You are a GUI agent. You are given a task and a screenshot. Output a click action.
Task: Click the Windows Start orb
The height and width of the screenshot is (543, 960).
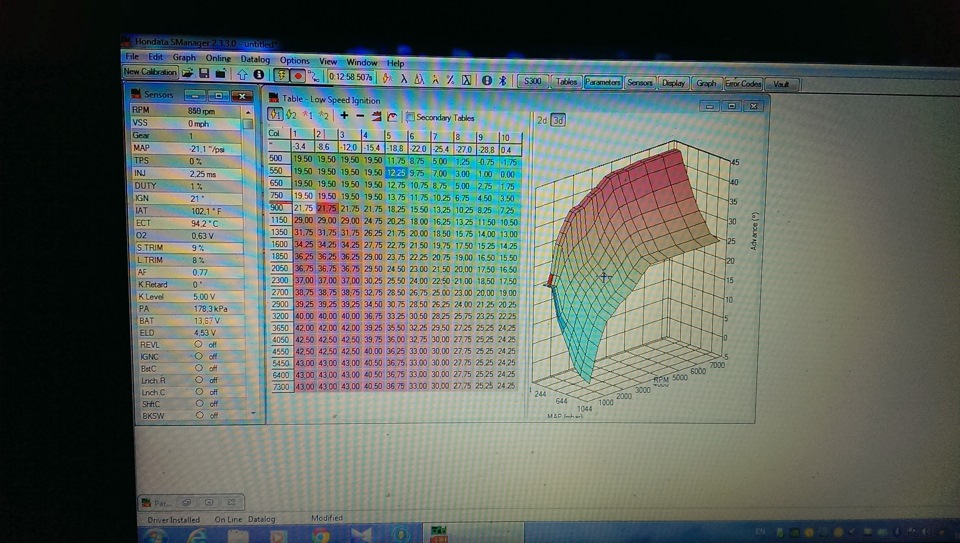(154, 536)
